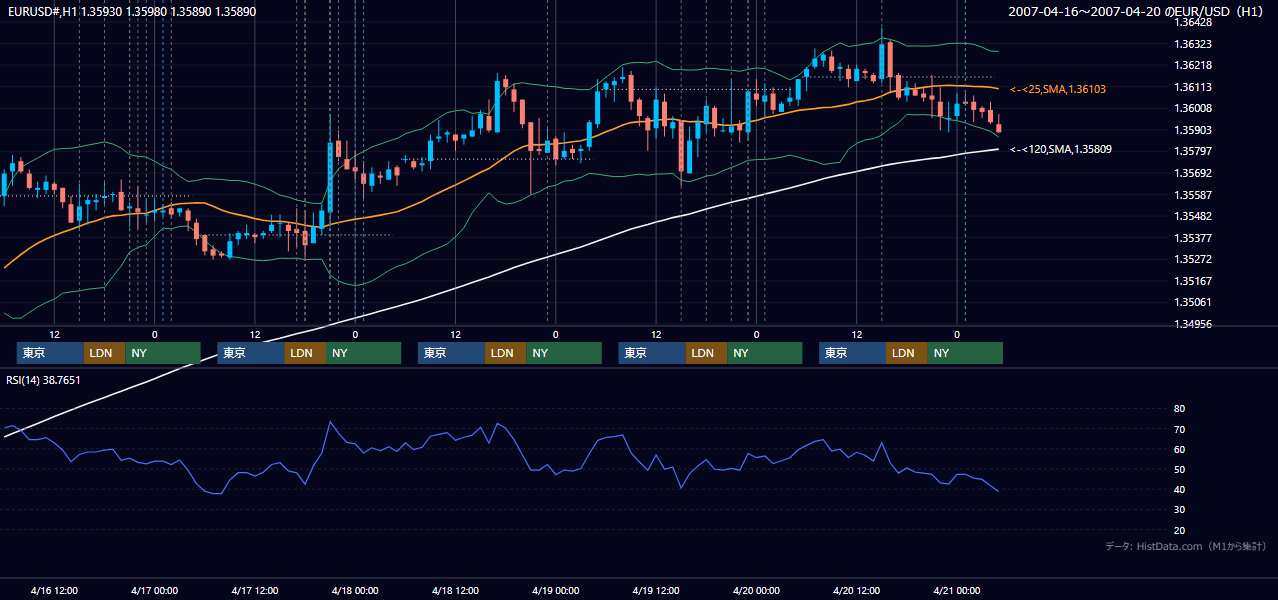Click RSI scale value 40
This screenshot has width=1278, height=600.
(1179, 489)
